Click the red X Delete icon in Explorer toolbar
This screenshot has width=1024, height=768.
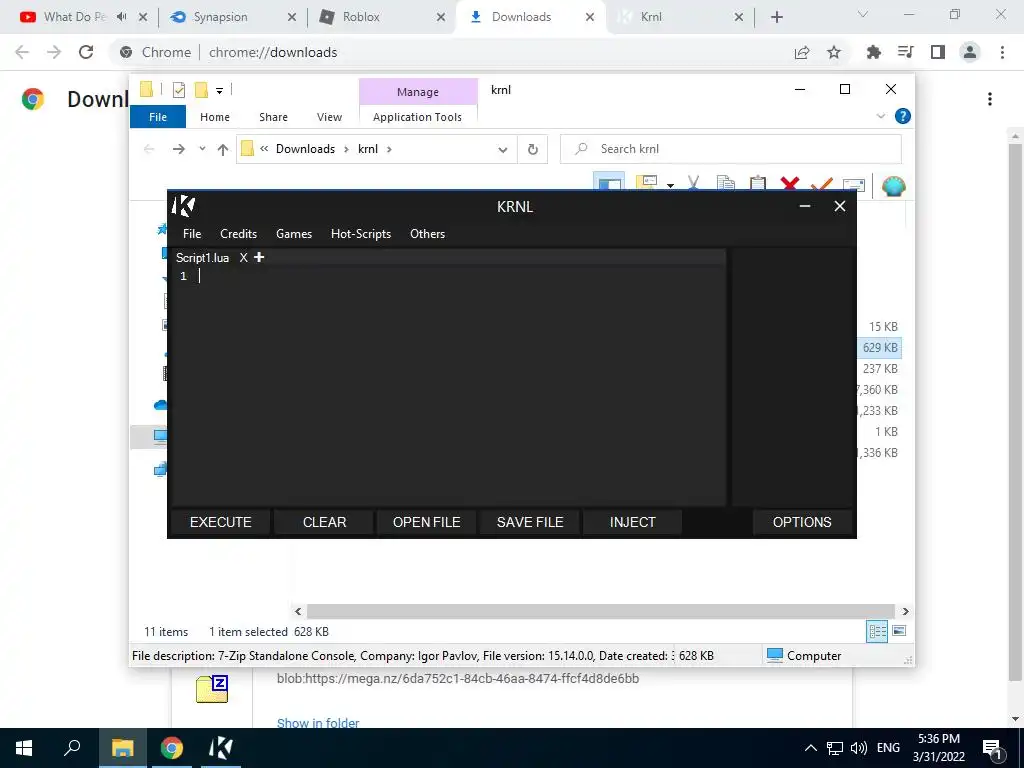(790, 184)
